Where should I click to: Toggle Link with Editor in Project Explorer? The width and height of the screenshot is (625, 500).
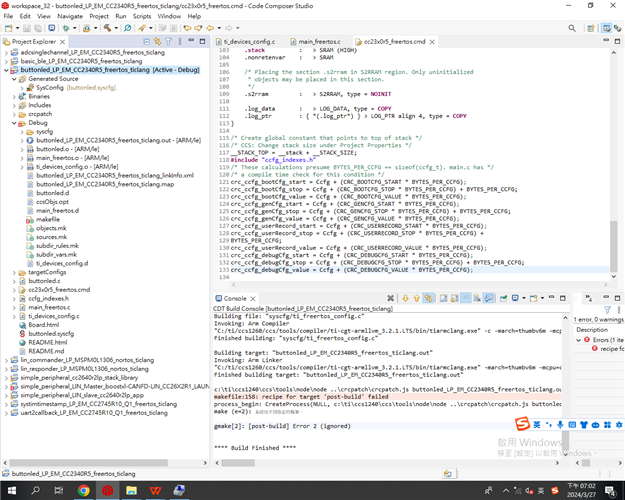[x=157, y=41]
